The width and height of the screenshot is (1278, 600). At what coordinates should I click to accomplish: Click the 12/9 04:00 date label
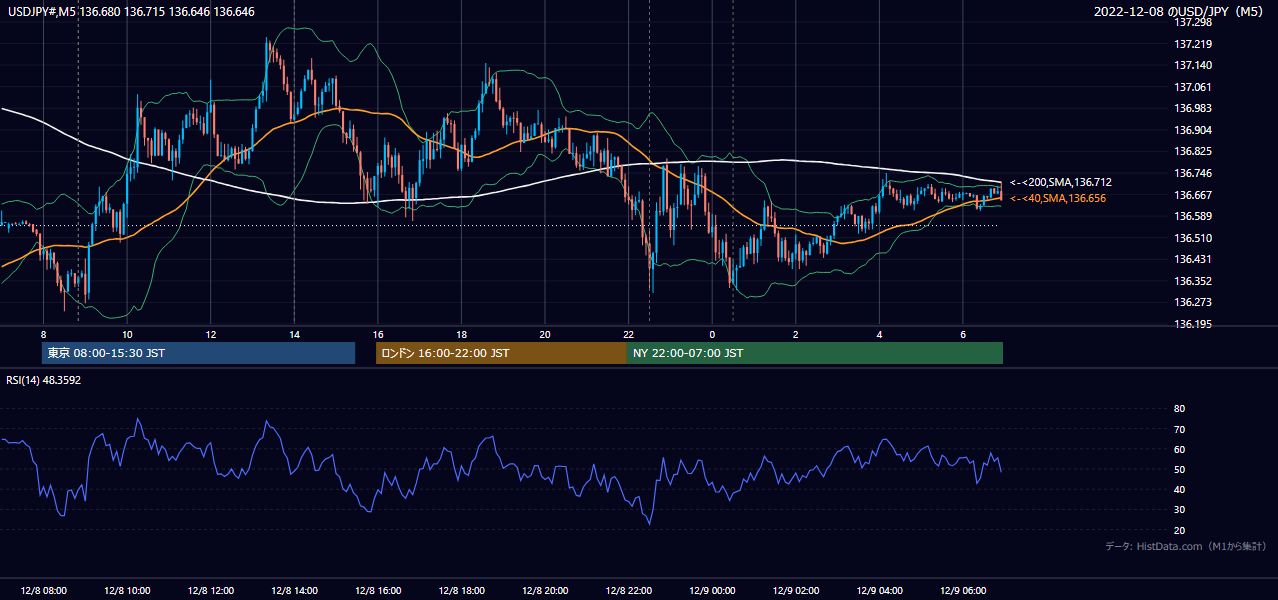point(880,590)
